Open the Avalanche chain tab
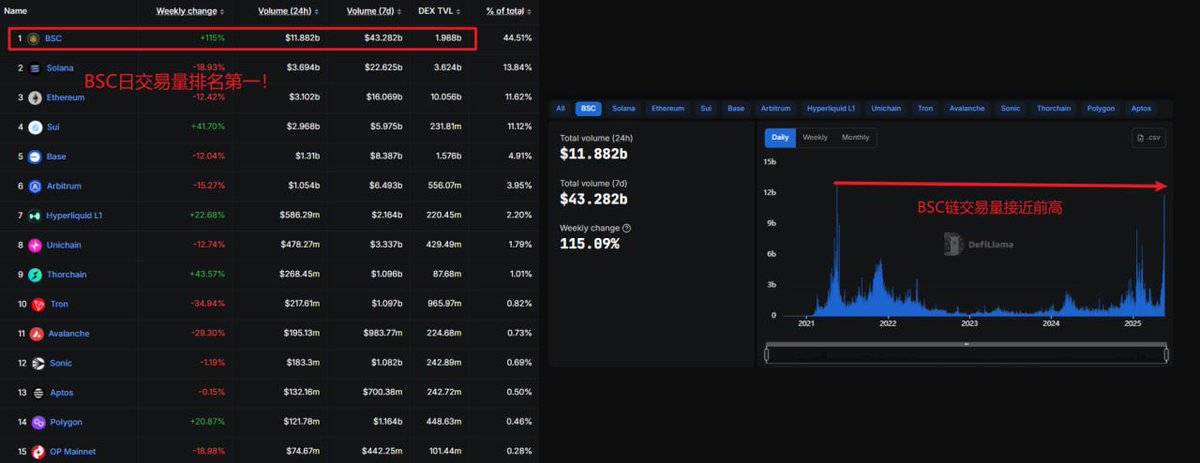Screen dimensions: 1200x463 966,108
